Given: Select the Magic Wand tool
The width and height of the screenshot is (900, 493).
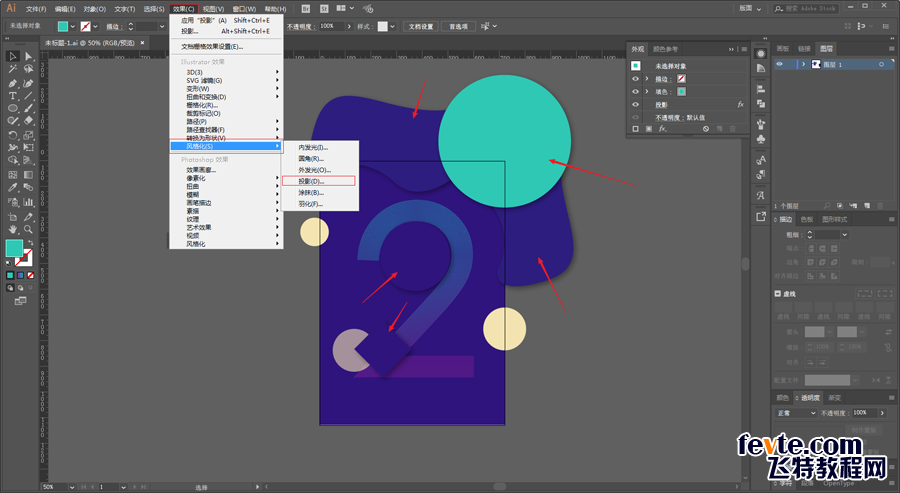Looking at the screenshot, I should (x=12, y=69).
